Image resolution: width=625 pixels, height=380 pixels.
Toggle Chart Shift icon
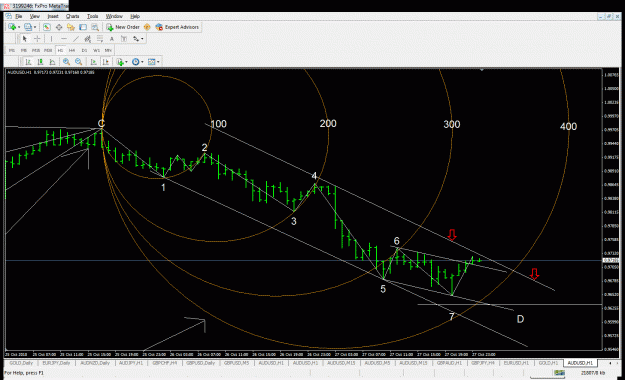tap(105, 62)
